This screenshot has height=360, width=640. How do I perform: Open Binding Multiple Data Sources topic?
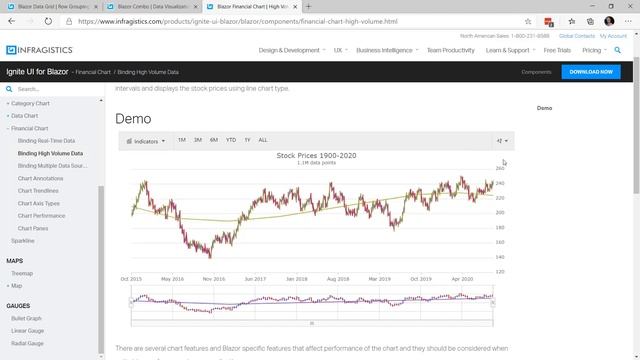coord(52,166)
